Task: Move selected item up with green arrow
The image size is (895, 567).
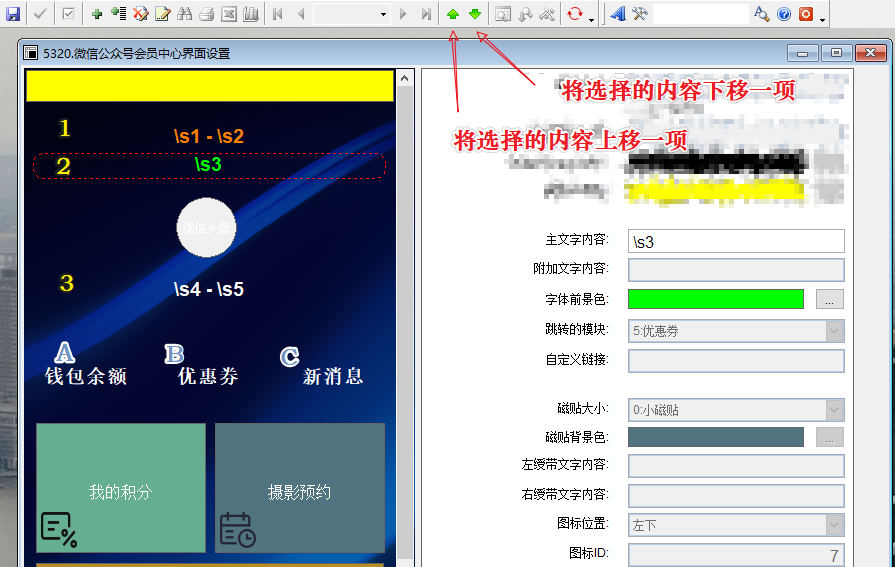Action: coord(453,14)
